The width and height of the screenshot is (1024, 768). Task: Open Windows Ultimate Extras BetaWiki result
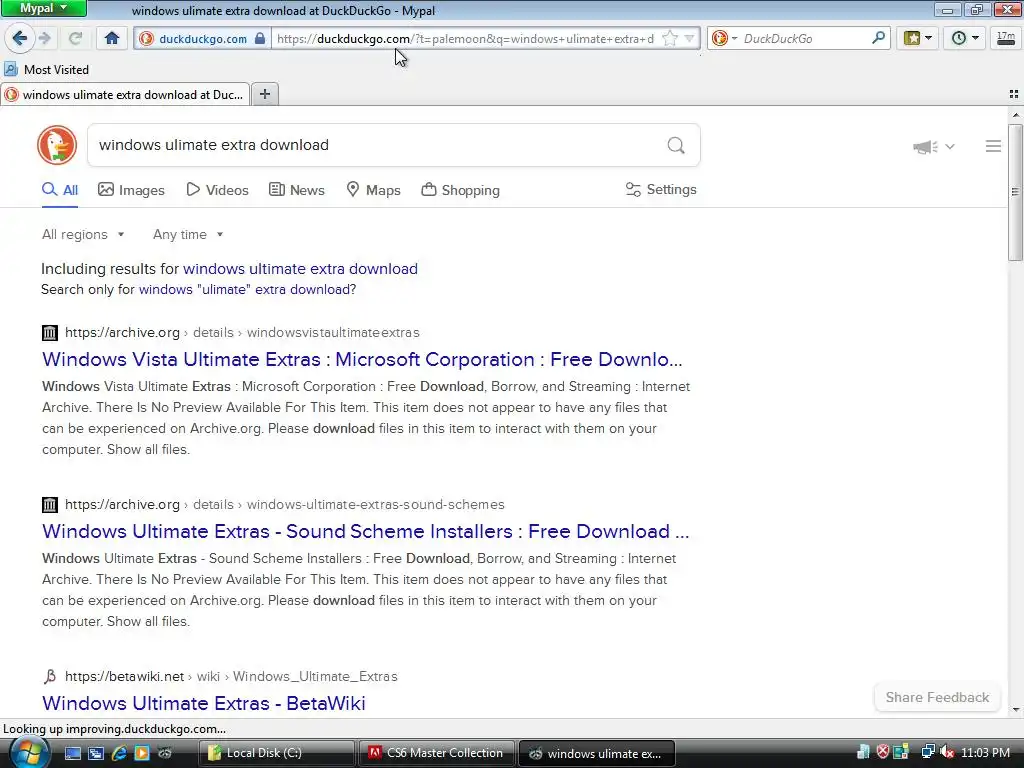click(x=204, y=703)
